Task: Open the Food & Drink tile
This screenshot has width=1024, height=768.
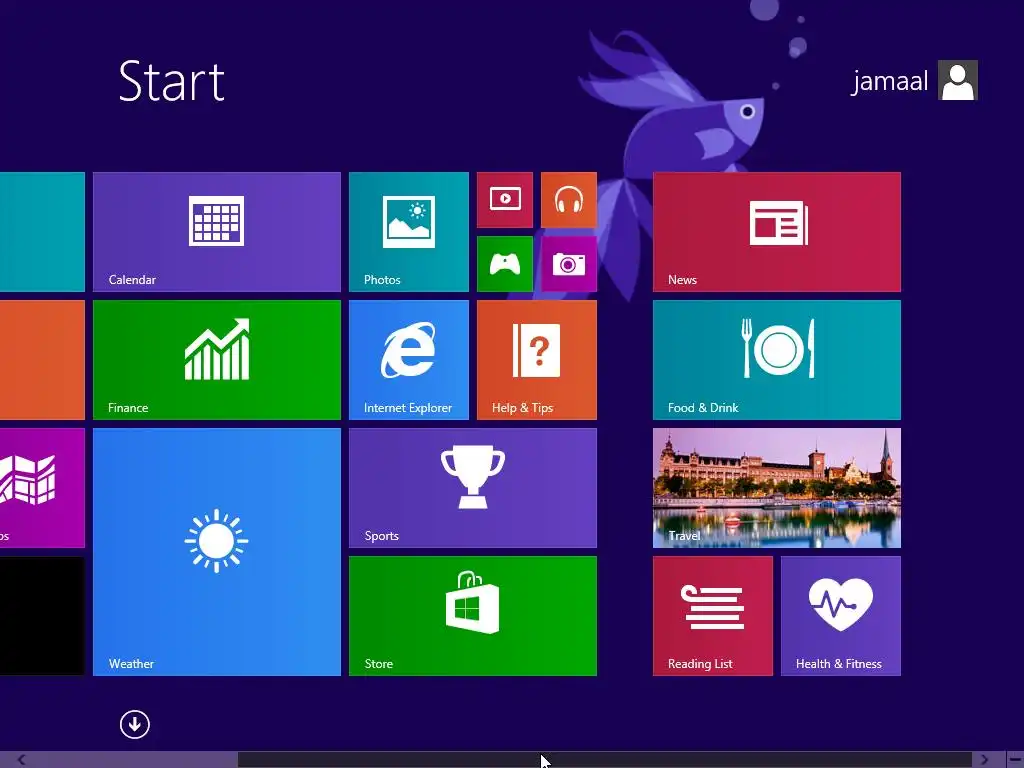Action: pos(776,360)
